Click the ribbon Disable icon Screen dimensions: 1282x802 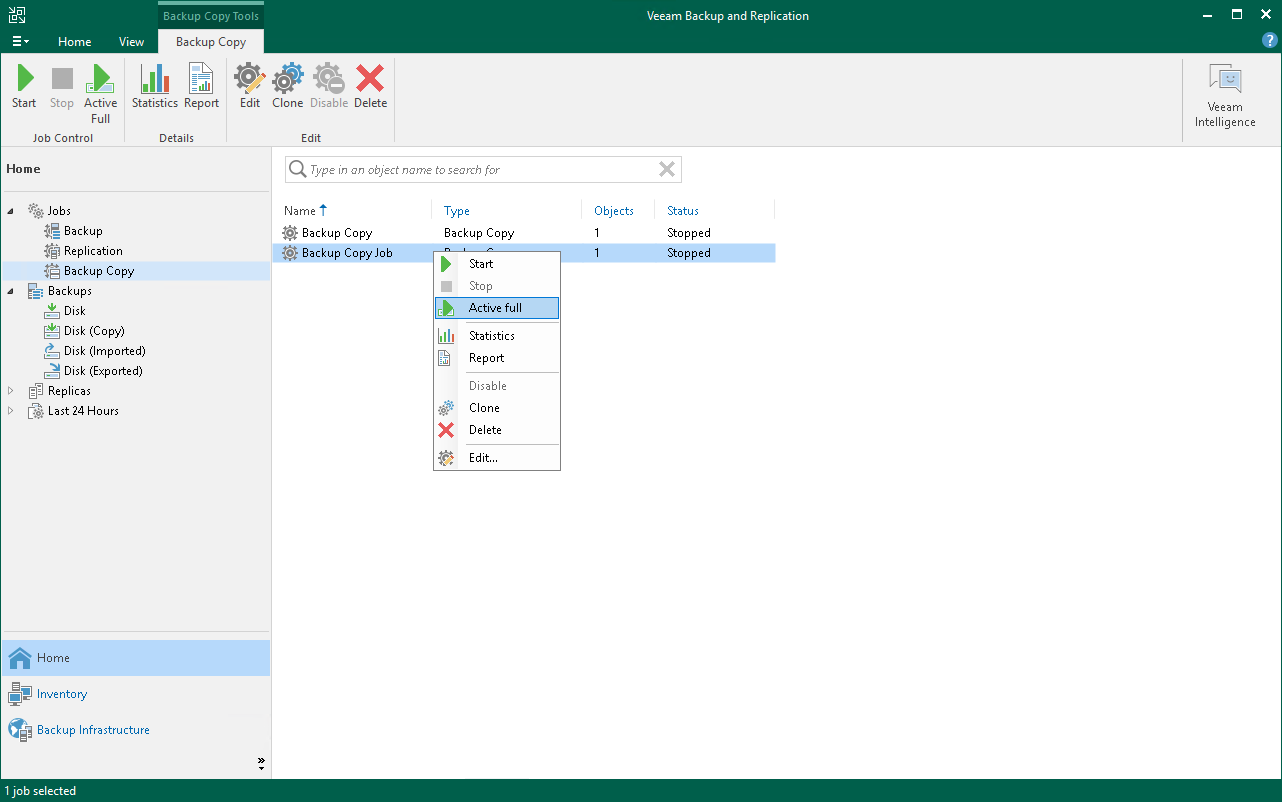click(x=329, y=87)
